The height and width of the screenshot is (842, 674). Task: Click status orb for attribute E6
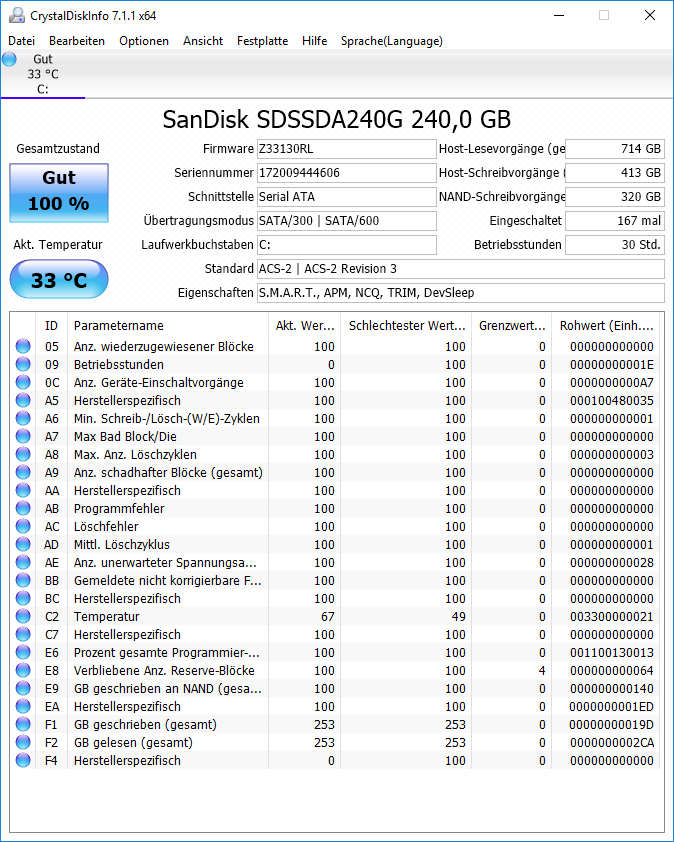pos(23,652)
